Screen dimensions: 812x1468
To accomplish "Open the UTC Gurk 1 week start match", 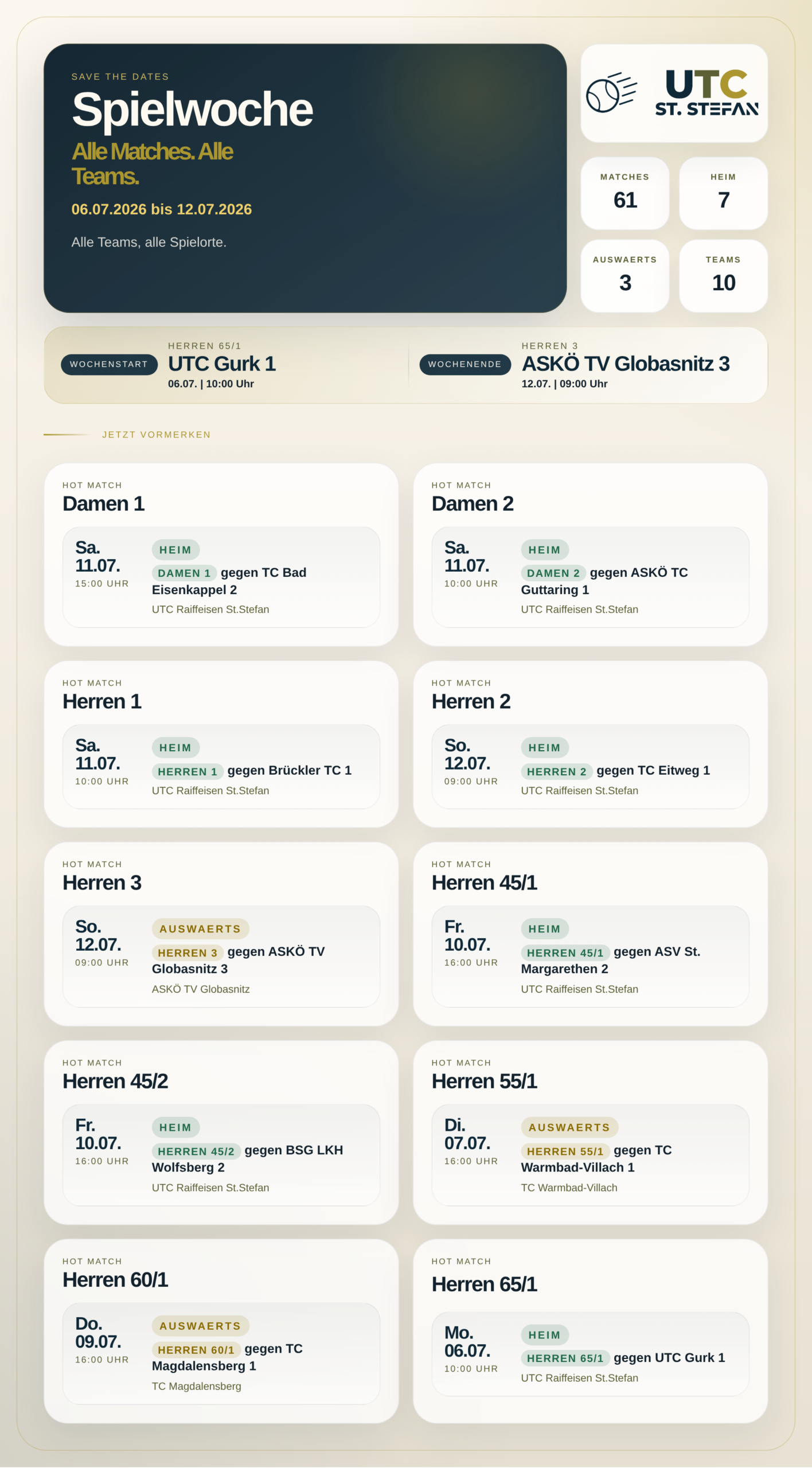I will tap(222, 364).
